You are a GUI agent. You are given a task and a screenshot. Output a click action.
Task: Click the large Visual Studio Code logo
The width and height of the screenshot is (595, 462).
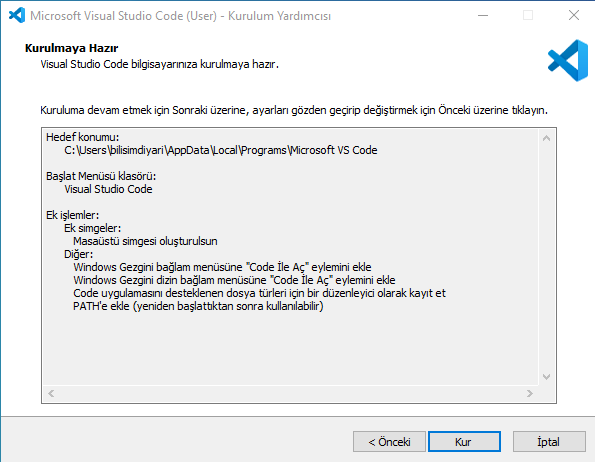(x=568, y=60)
